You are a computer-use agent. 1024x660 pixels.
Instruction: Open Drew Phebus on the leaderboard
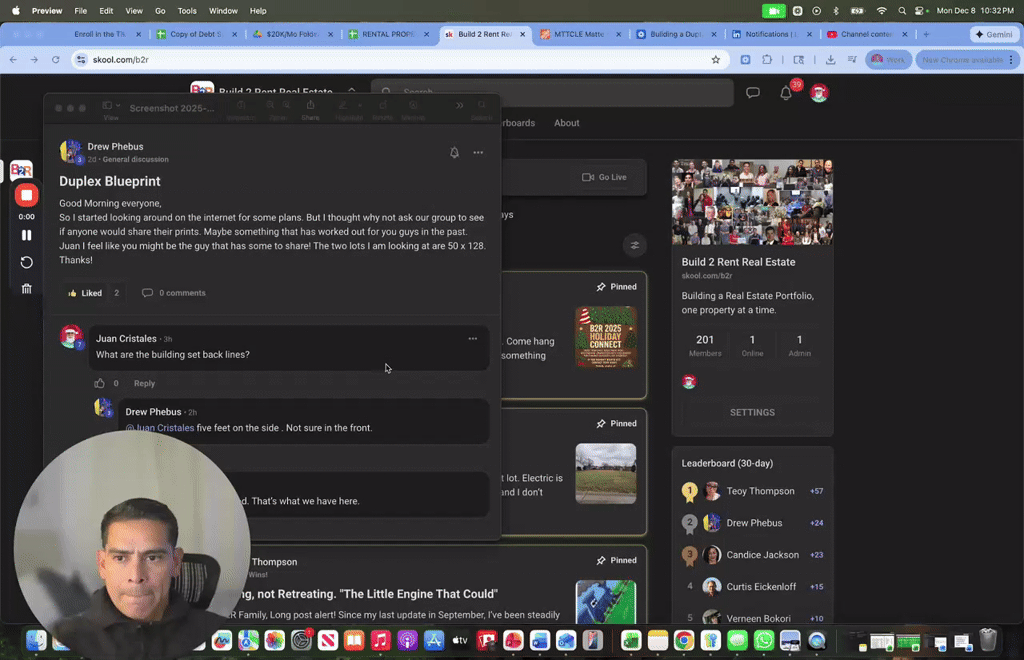(x=752, y=523)
